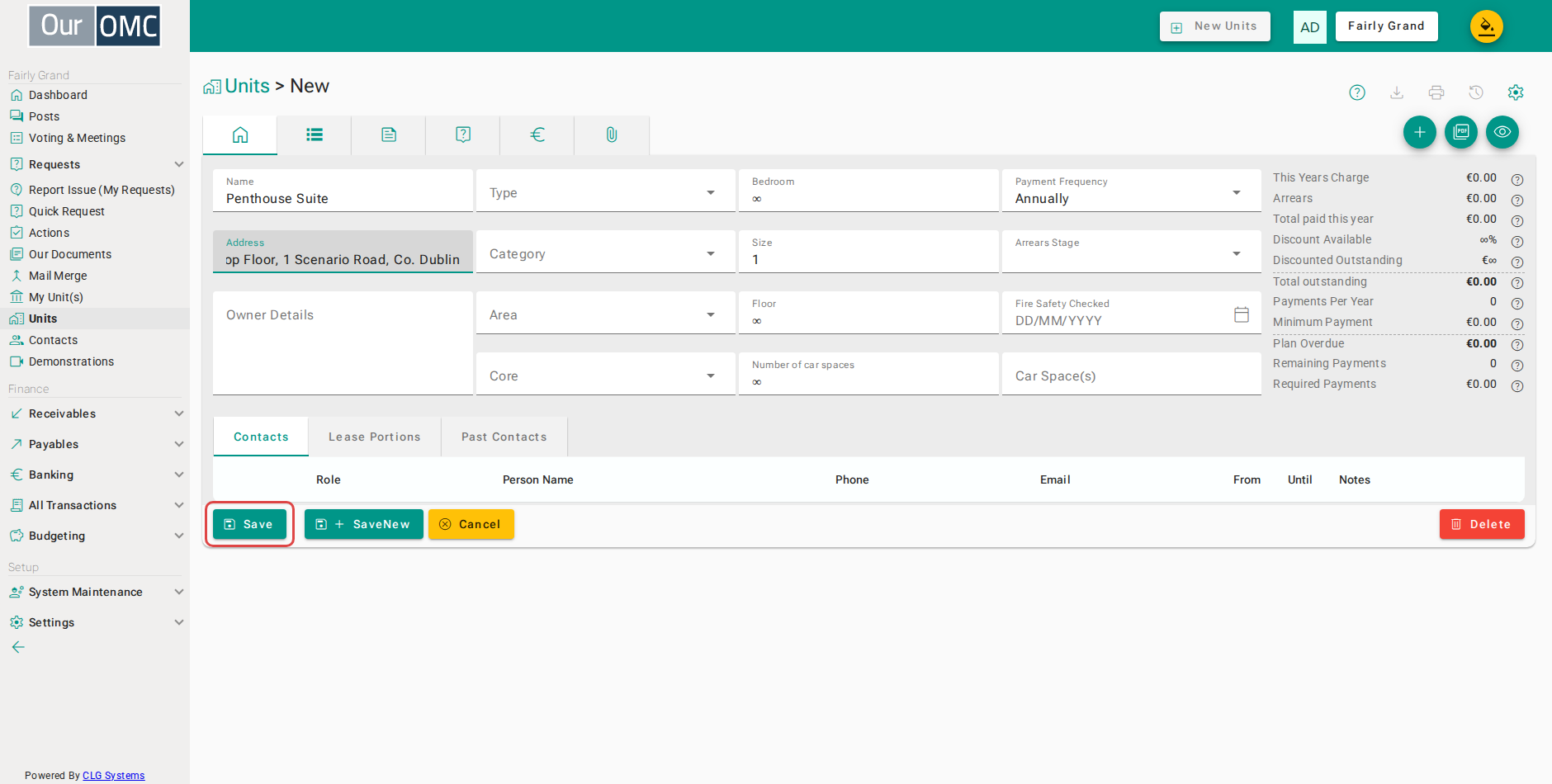Open the attachments paperclip tab
This screenshot has height=784, width=1552.
(x=612, y=135)
